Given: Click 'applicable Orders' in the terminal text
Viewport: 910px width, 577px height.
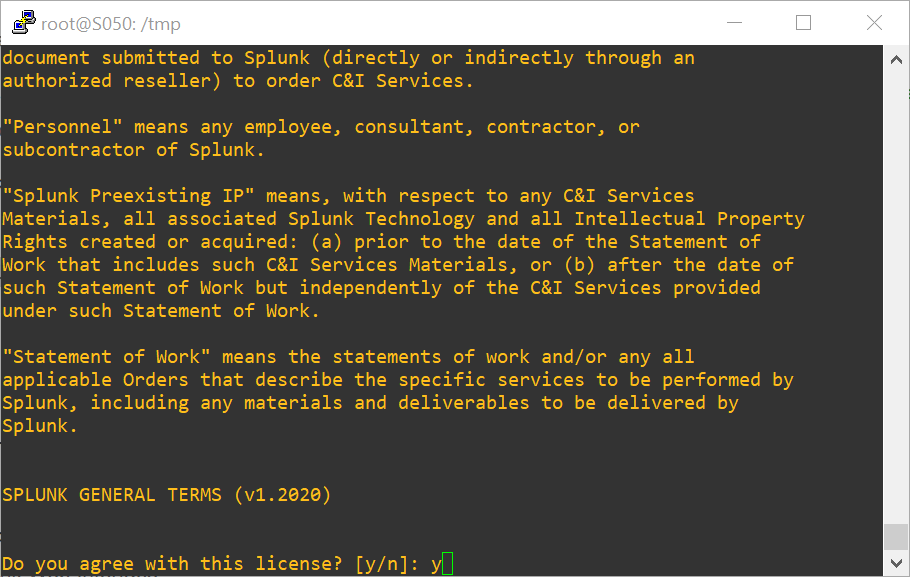Looking at the screenshot, I should coord(96,380).
